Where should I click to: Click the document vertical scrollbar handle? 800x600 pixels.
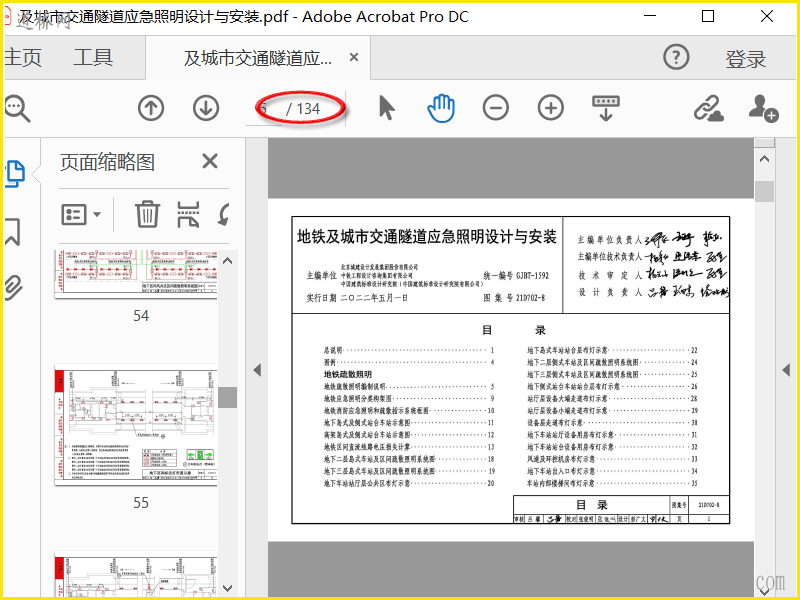[764, 191]
